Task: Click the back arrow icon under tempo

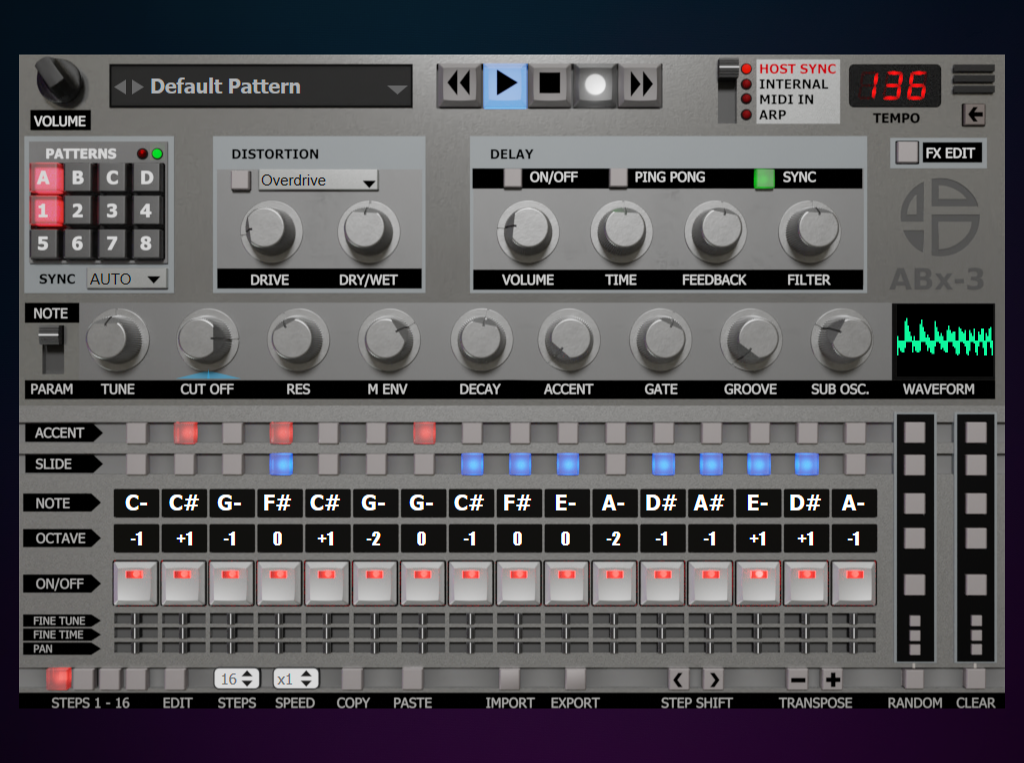Action: [x=973, y=115]
